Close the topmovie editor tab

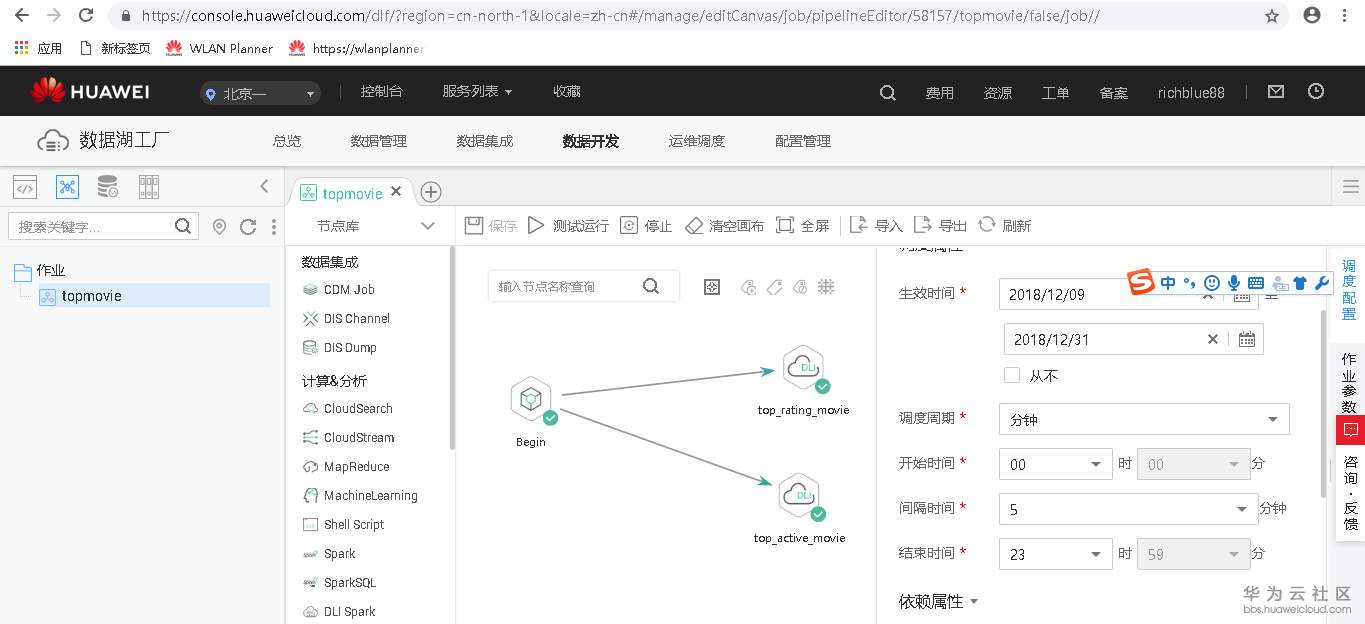pos(396,191)
